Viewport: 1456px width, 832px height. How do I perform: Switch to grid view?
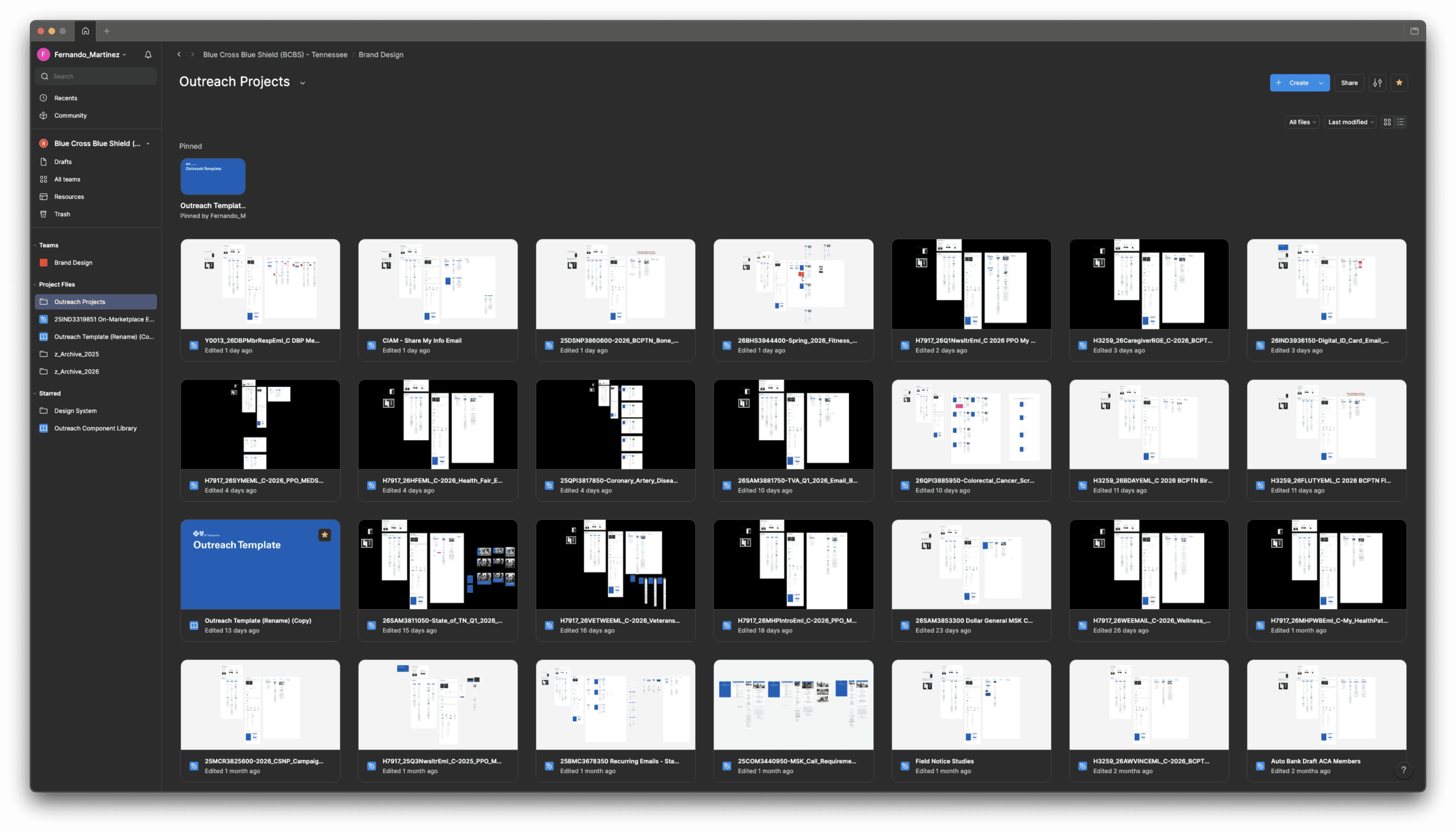1387,122
